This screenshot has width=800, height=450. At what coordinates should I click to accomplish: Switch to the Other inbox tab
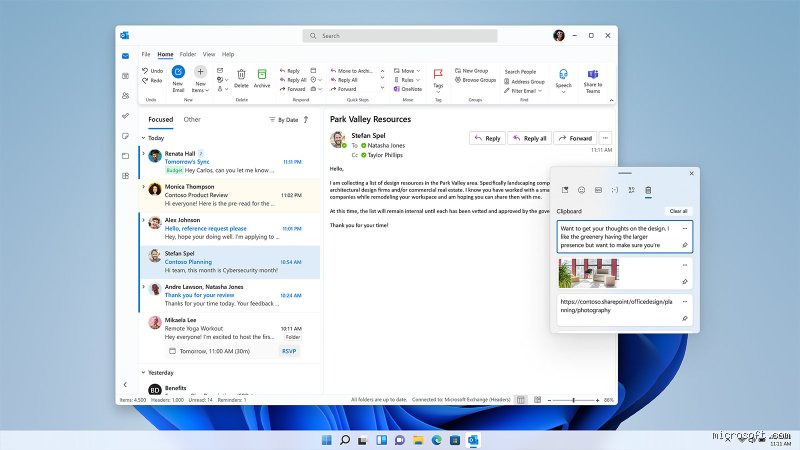(x=192, y=119)
